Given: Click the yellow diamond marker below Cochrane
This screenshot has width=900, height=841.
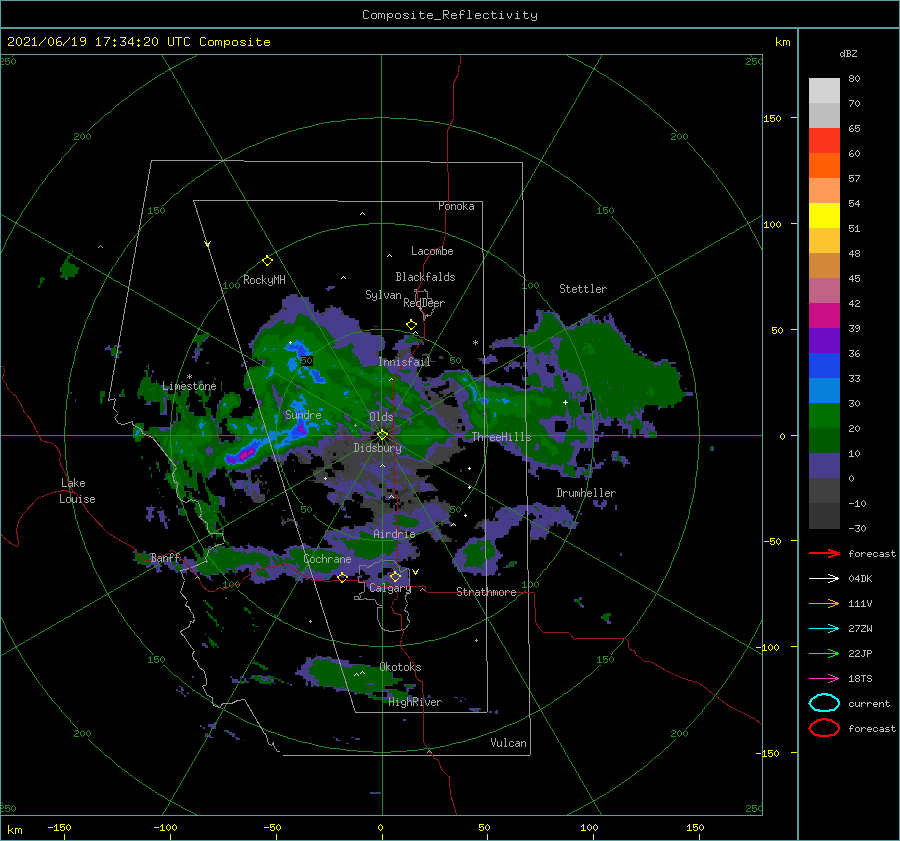Looking at the screenshot, I should pos(343,577).
